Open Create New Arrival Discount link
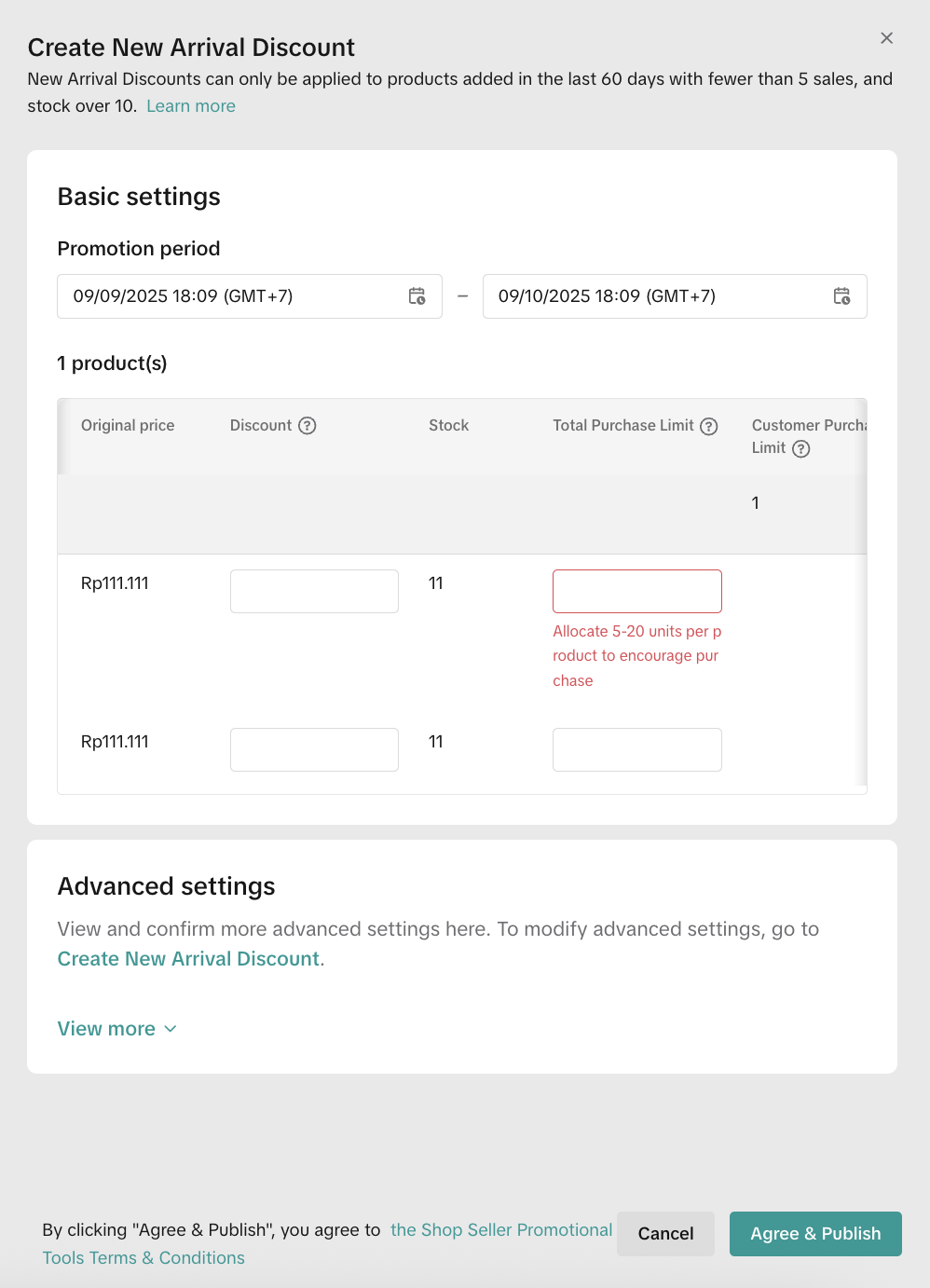The width and height of the screenshot is (930, 1288). pos(188,959)
